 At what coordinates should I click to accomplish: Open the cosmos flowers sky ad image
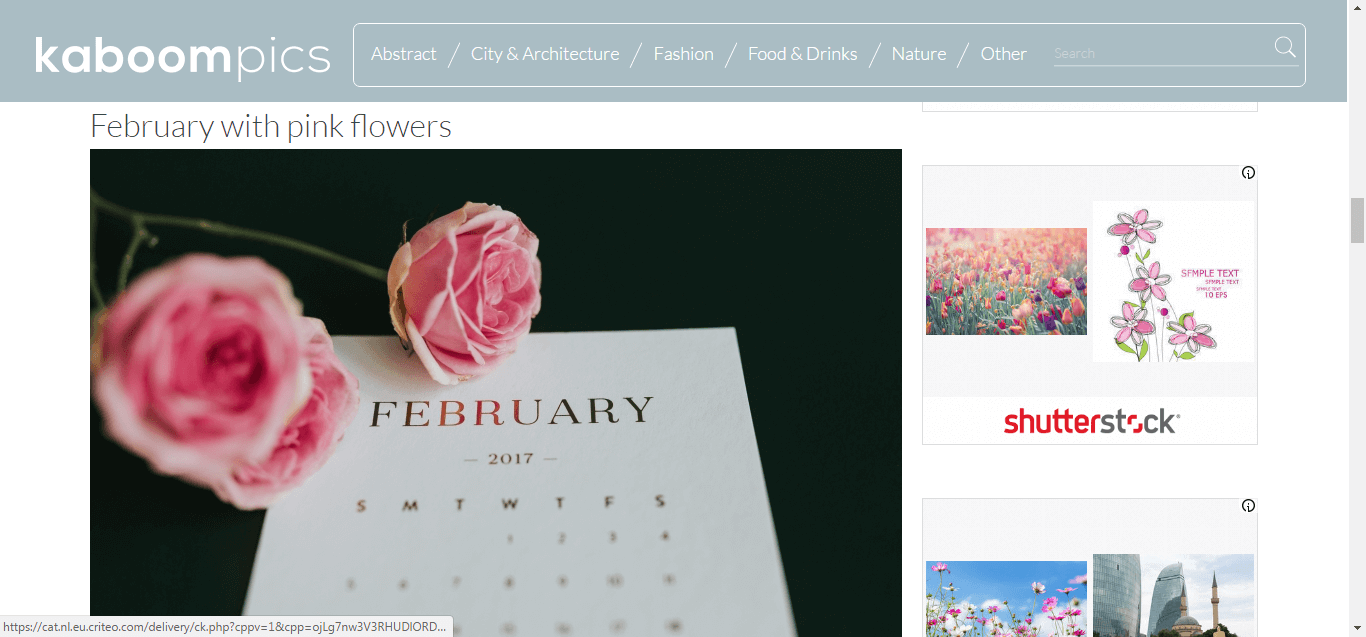(1006, 599)
